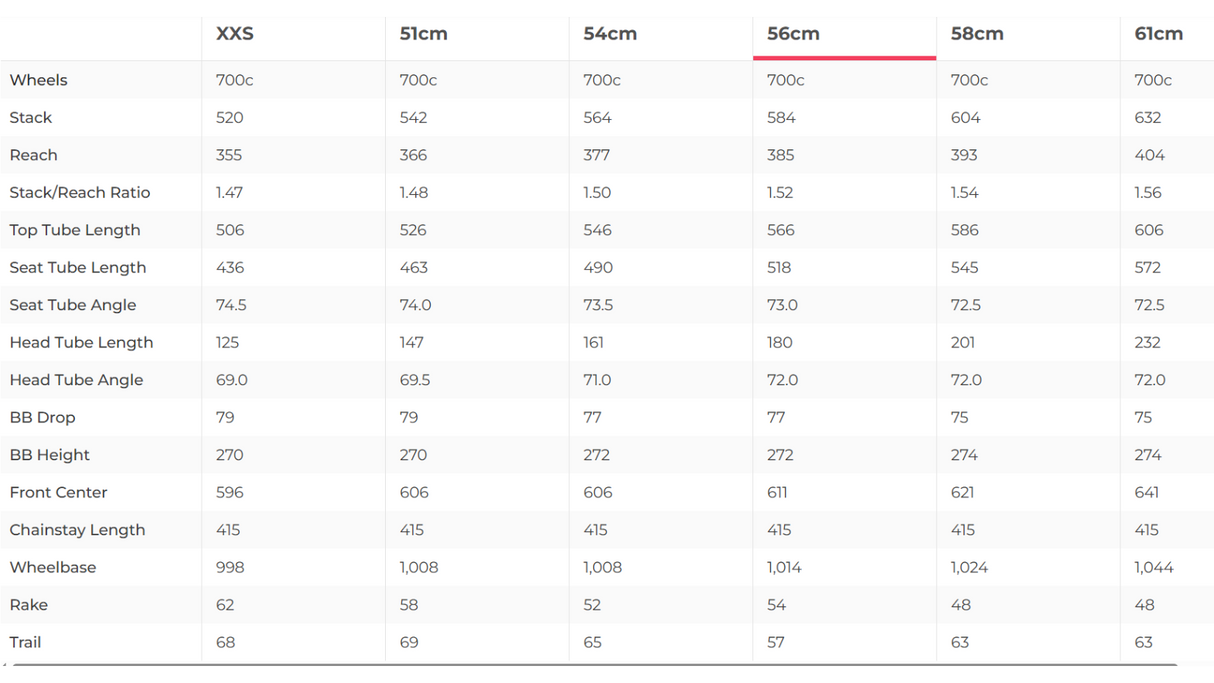Click the 61cm Wheelbase value 1,044
Screen dimensions: 1214x683
pos(1154,568)
